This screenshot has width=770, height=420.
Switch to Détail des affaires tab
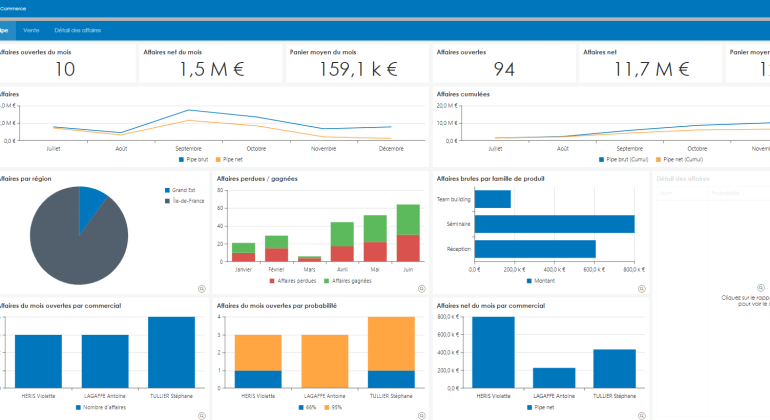(78, 30)
